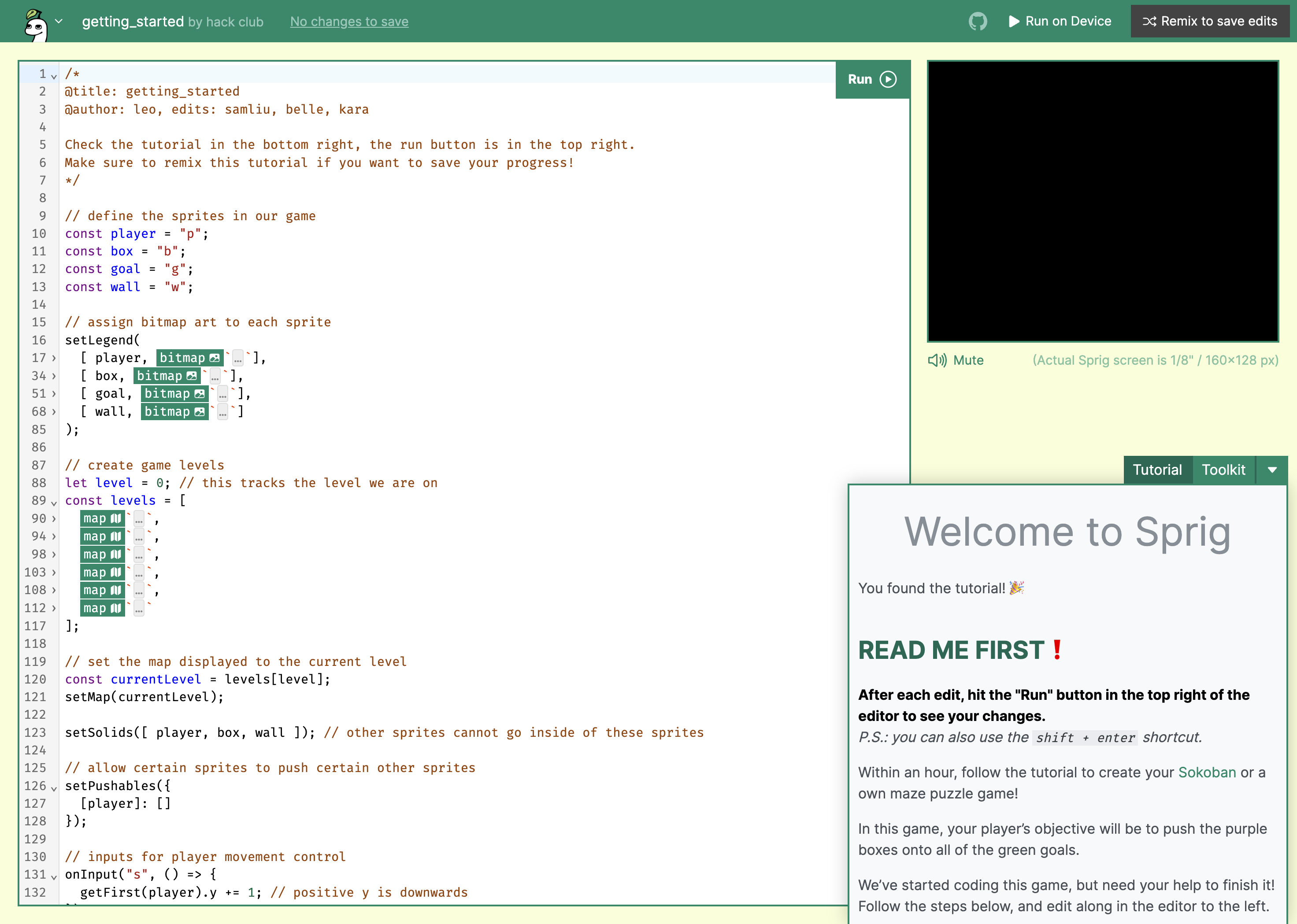Switch to the Toolkit tab
The width and height of the screenshot is (1297, 924).
pos(1223,470)
